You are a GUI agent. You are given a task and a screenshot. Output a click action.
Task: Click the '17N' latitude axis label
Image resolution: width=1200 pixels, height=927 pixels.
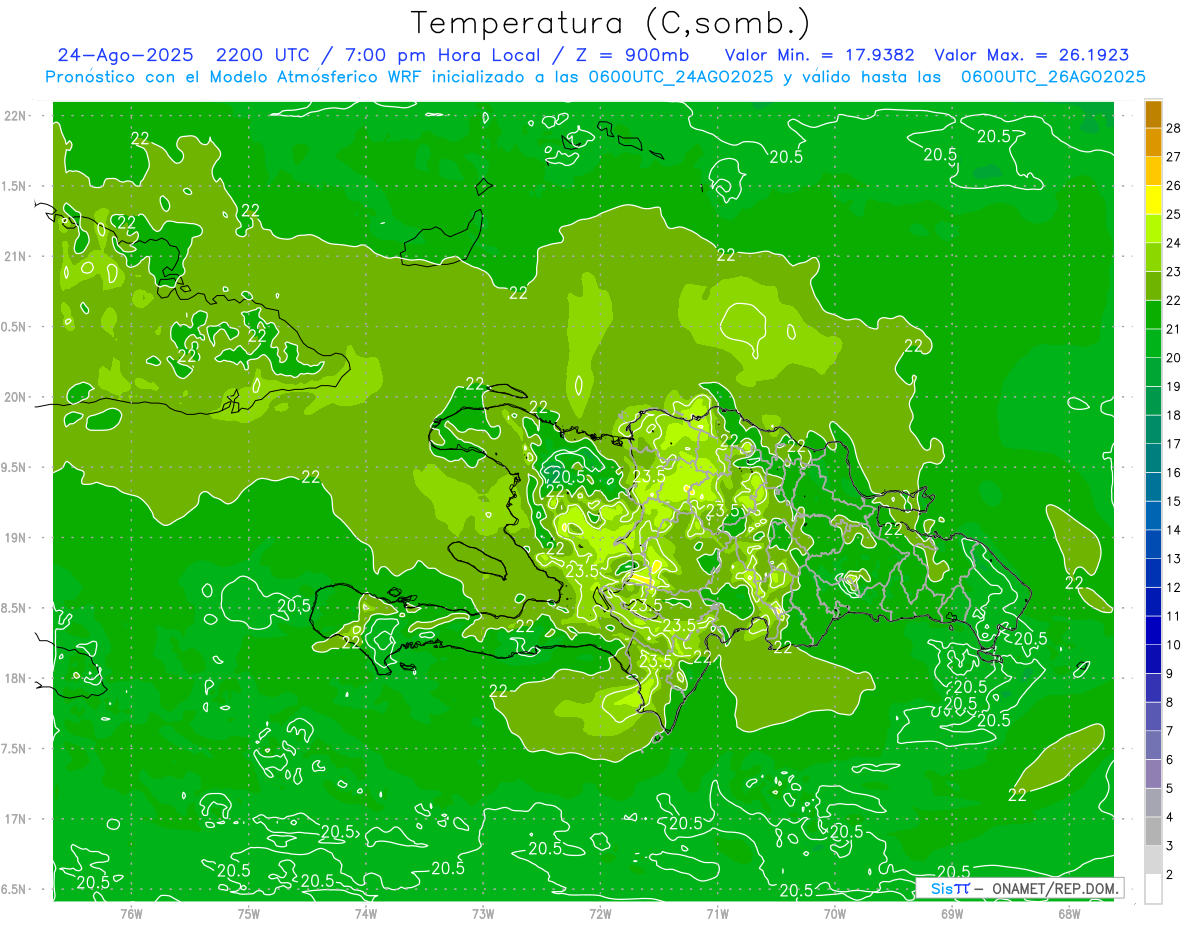[x=14, y=820]
